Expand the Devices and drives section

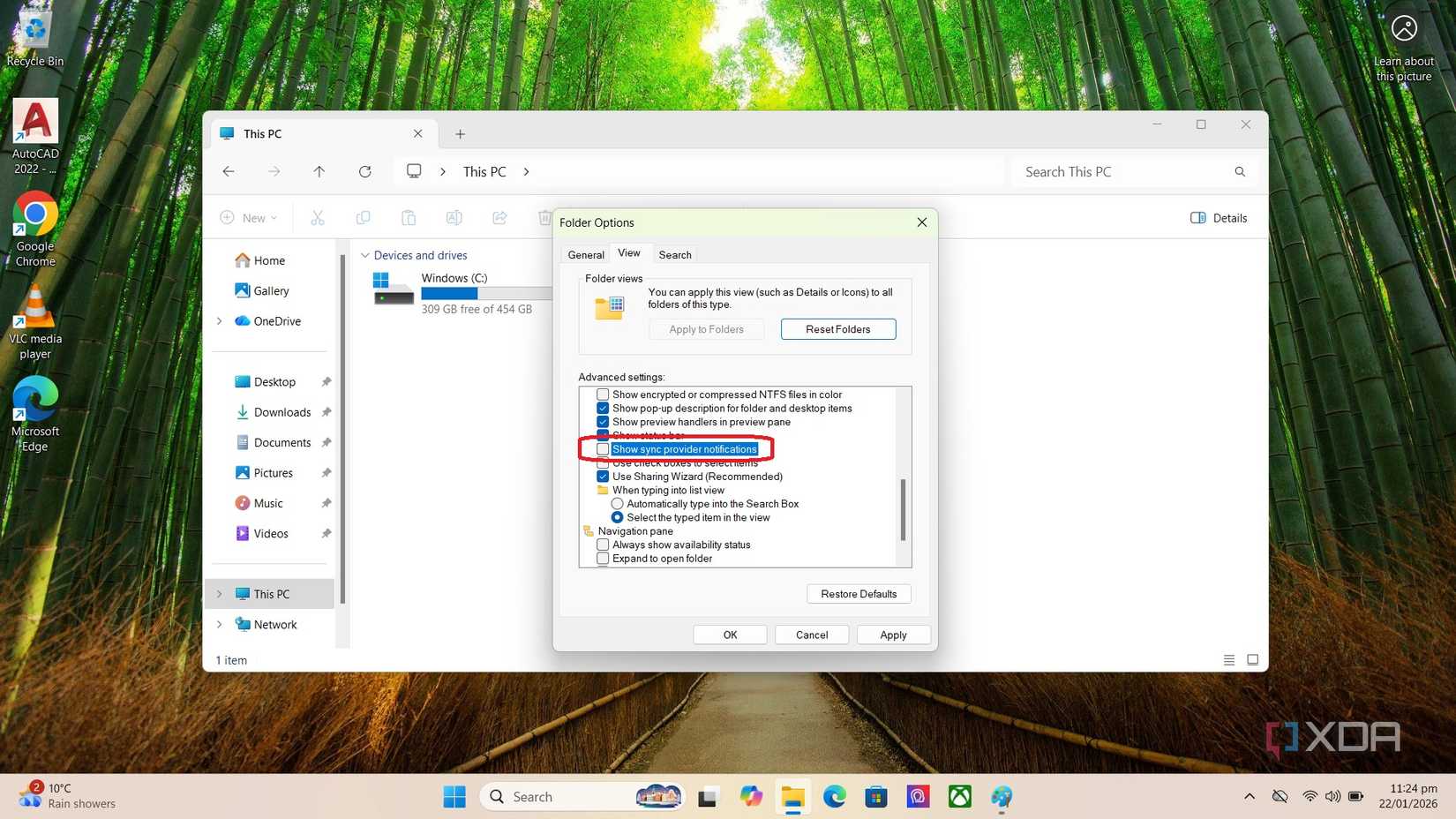(x=364, y=255)
